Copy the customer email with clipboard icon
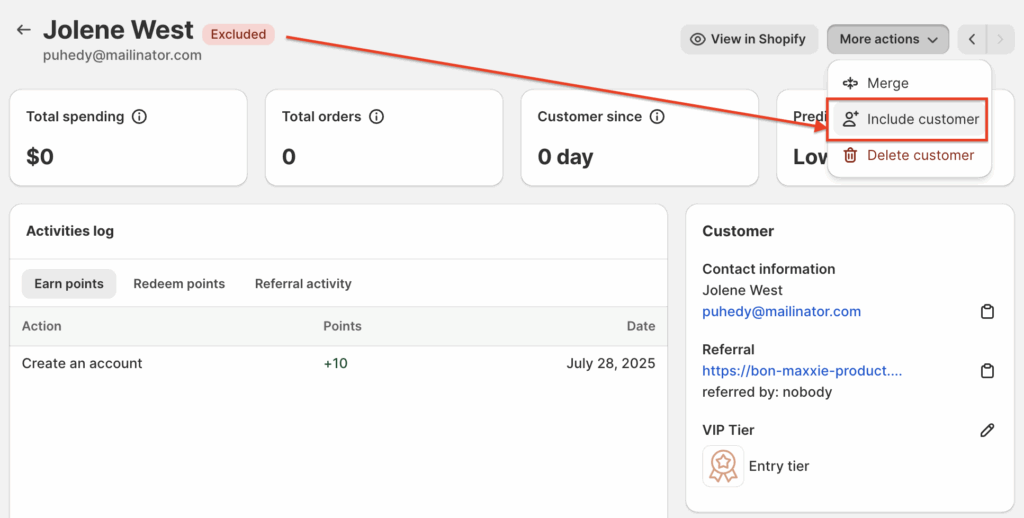Viewport: 1024px width, 518px height. (987, 312)
